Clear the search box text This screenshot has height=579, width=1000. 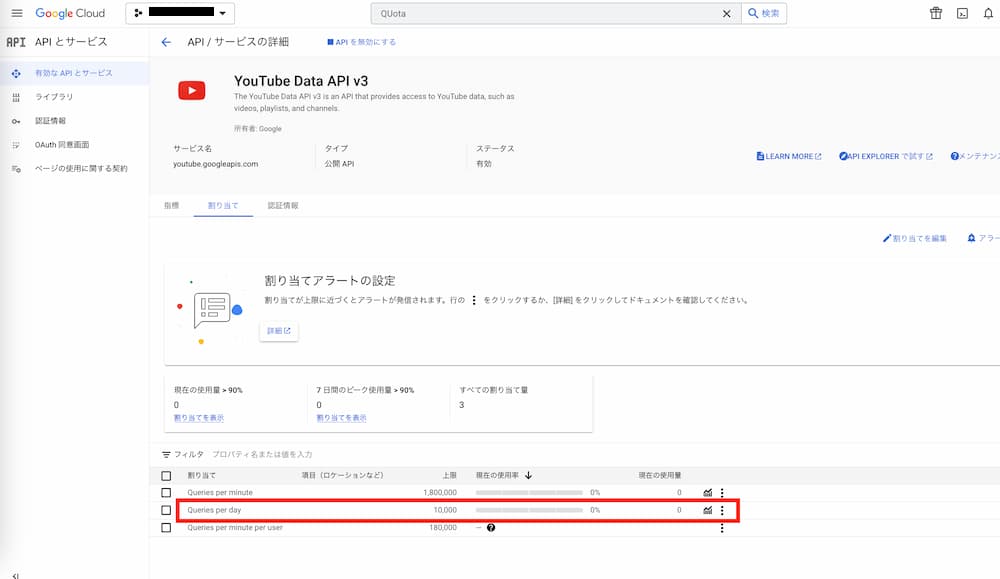tap(726, 13)
